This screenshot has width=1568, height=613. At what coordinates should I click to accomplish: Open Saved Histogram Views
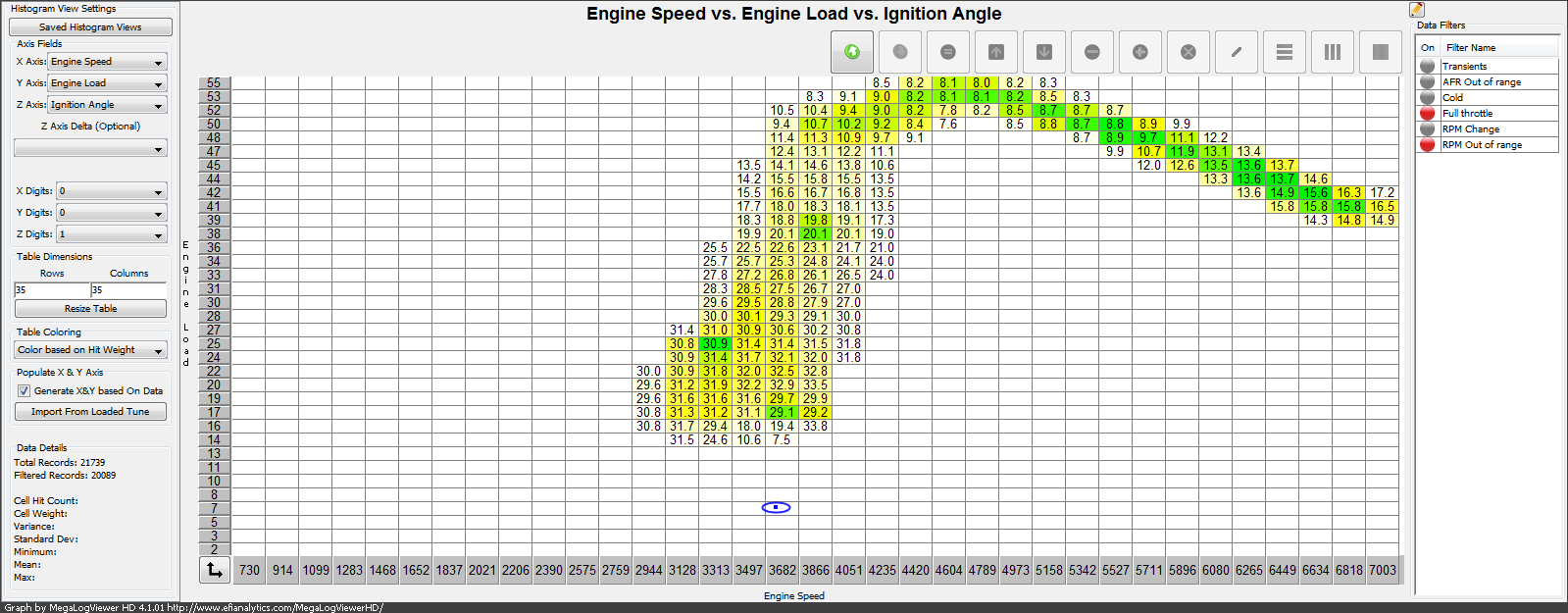pos(90,27)
